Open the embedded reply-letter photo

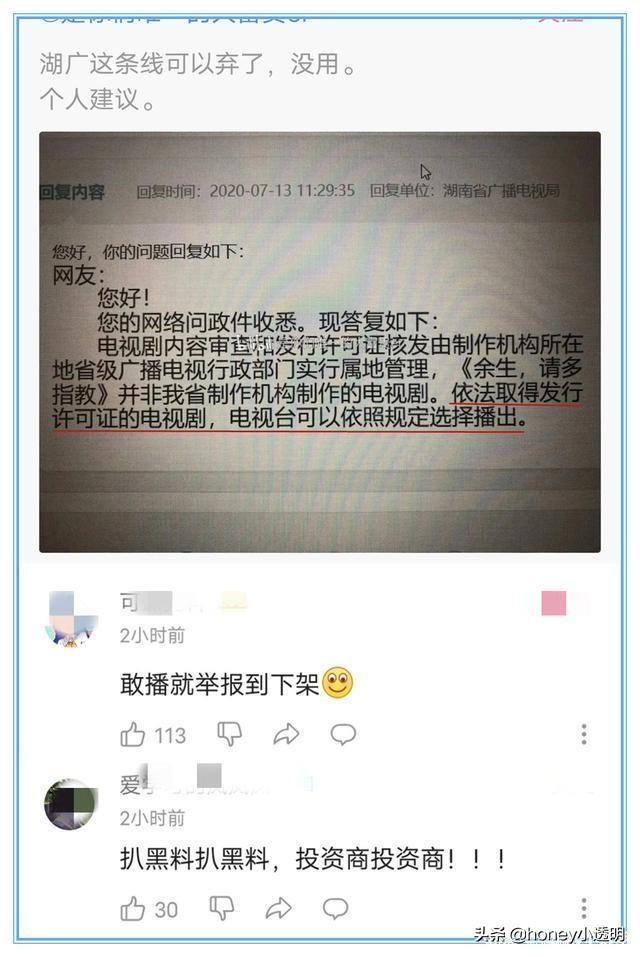pyautogui.click(x=320, y=342)
